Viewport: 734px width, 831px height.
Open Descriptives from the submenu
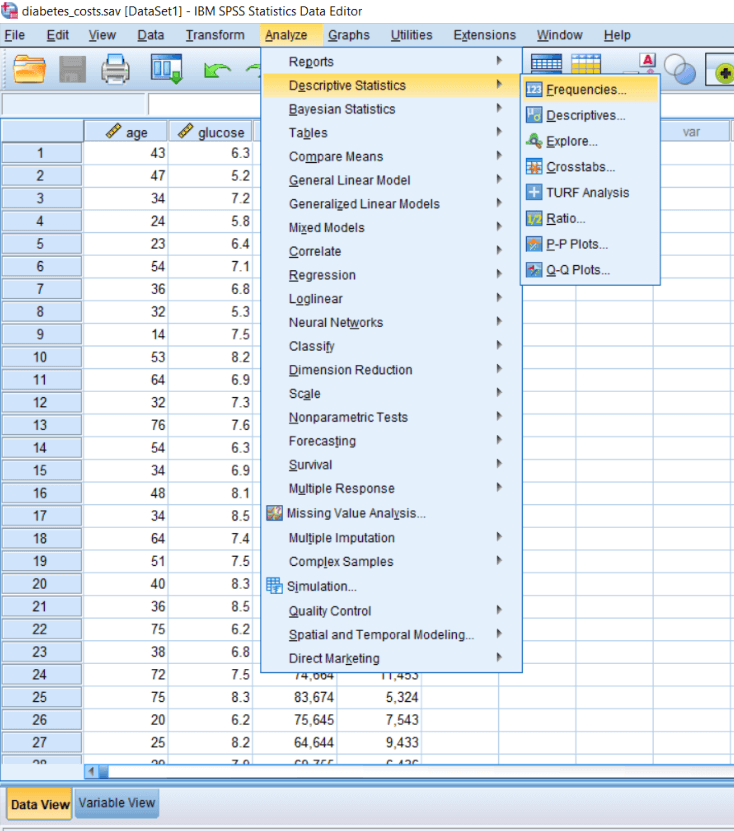(585, 116)
